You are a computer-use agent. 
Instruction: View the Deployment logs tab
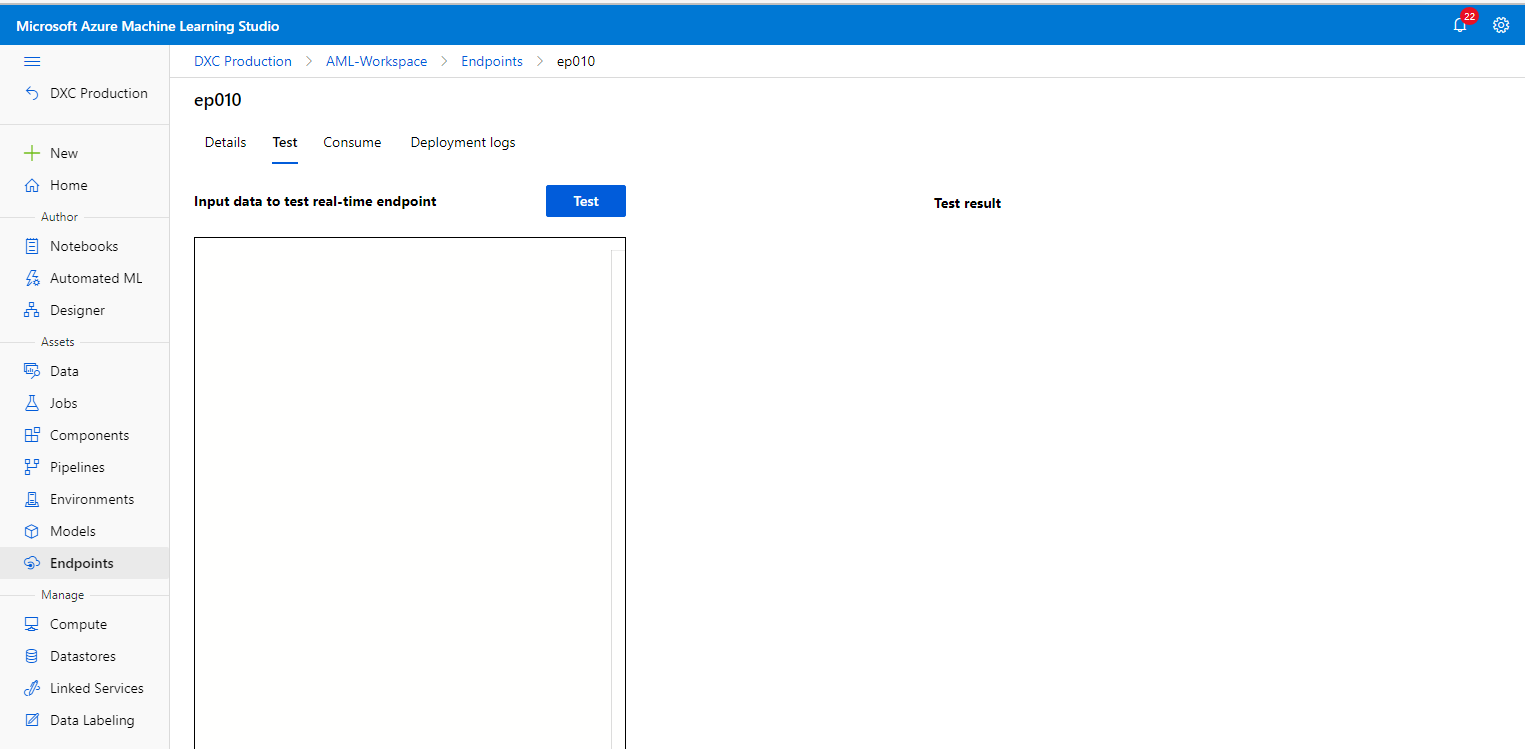[x=463, y=142]
